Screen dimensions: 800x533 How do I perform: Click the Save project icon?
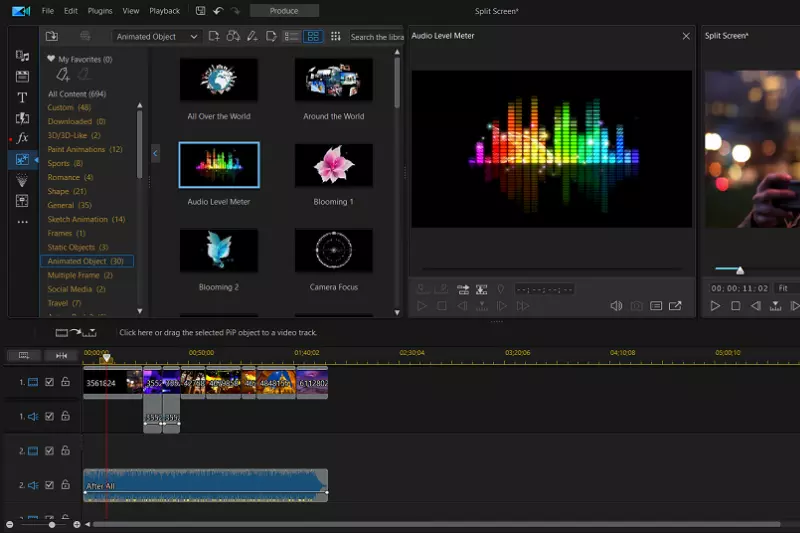click(201, 11)
